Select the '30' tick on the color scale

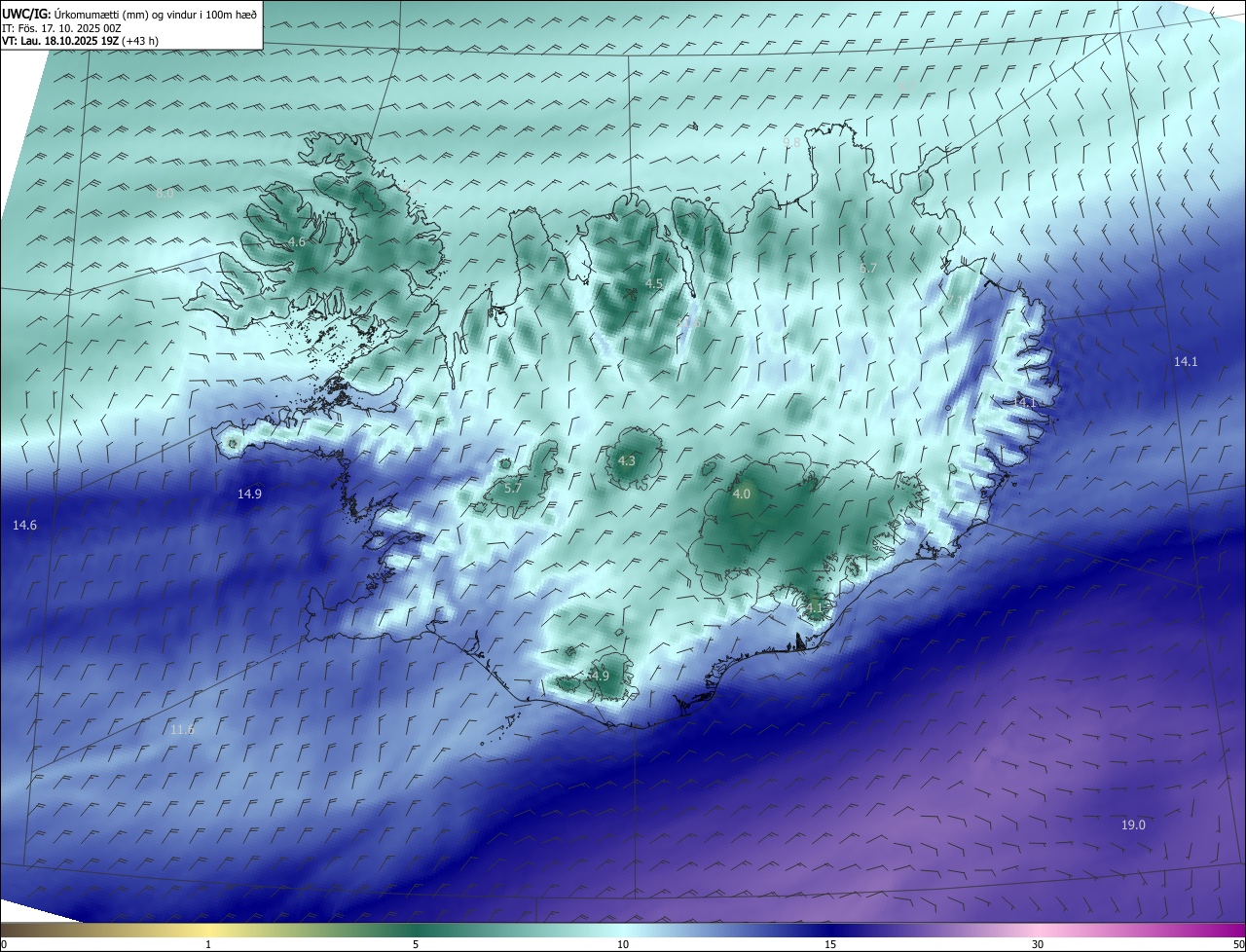[1038, 944]
